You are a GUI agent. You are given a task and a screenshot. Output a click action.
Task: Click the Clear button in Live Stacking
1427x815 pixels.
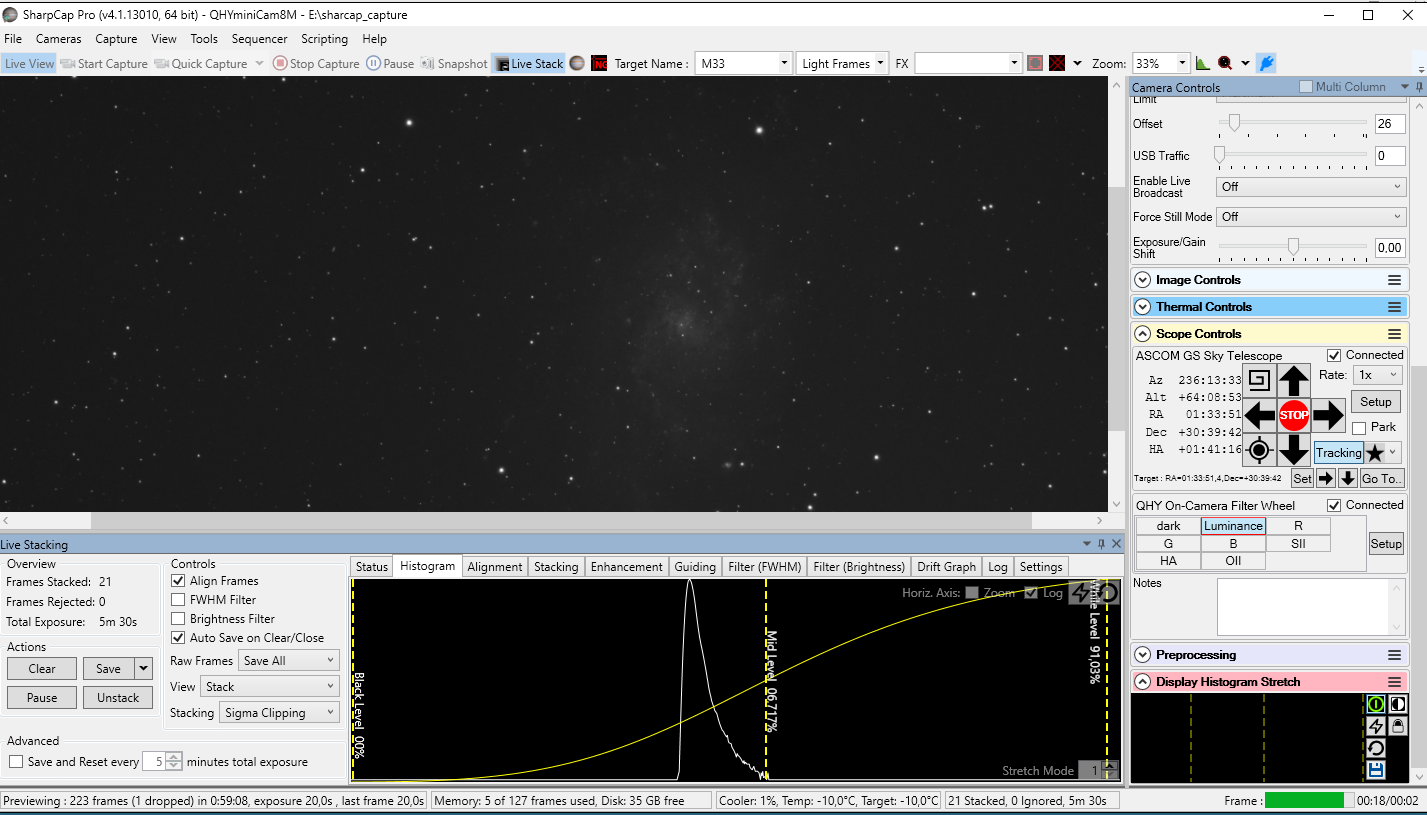coord(42,669)
